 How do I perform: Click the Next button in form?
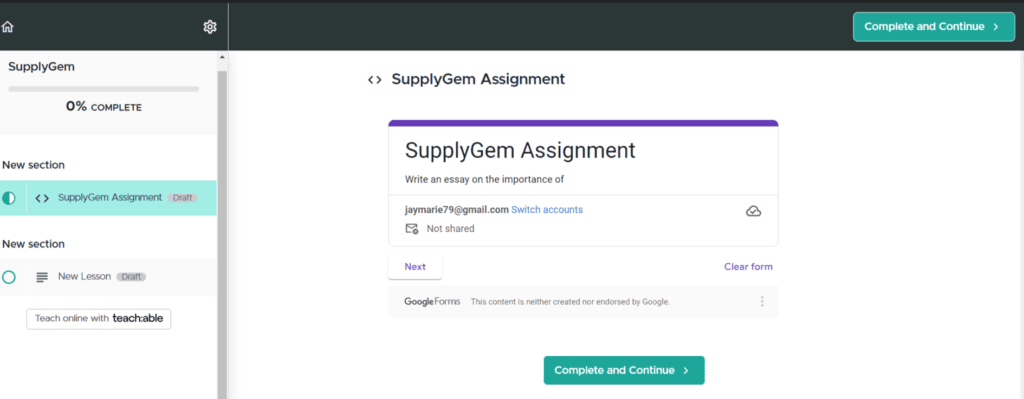[415, 266]
